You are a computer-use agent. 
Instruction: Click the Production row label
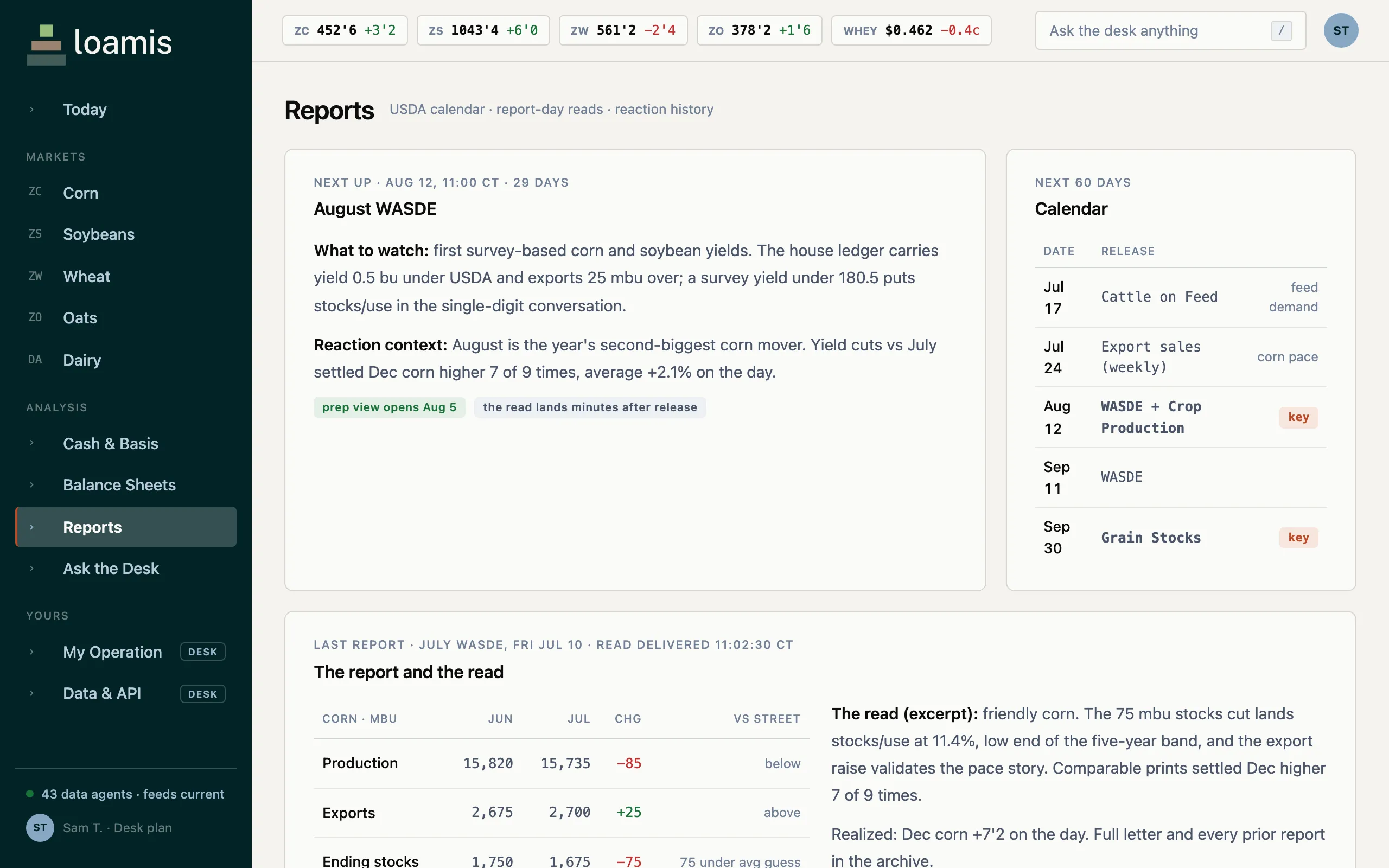360,763
